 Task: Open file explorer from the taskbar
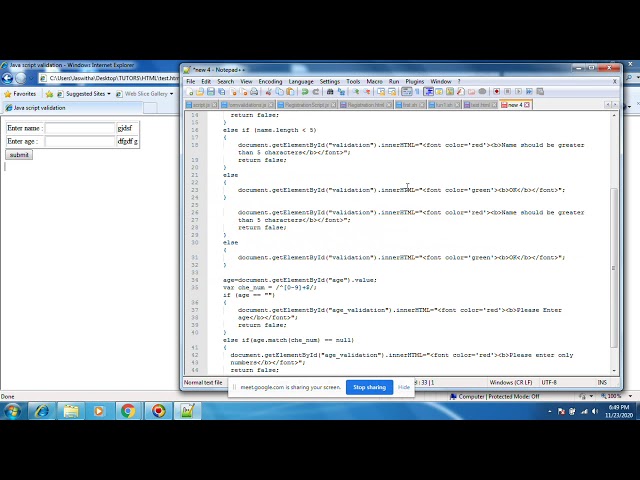click(x=71, y=411)
